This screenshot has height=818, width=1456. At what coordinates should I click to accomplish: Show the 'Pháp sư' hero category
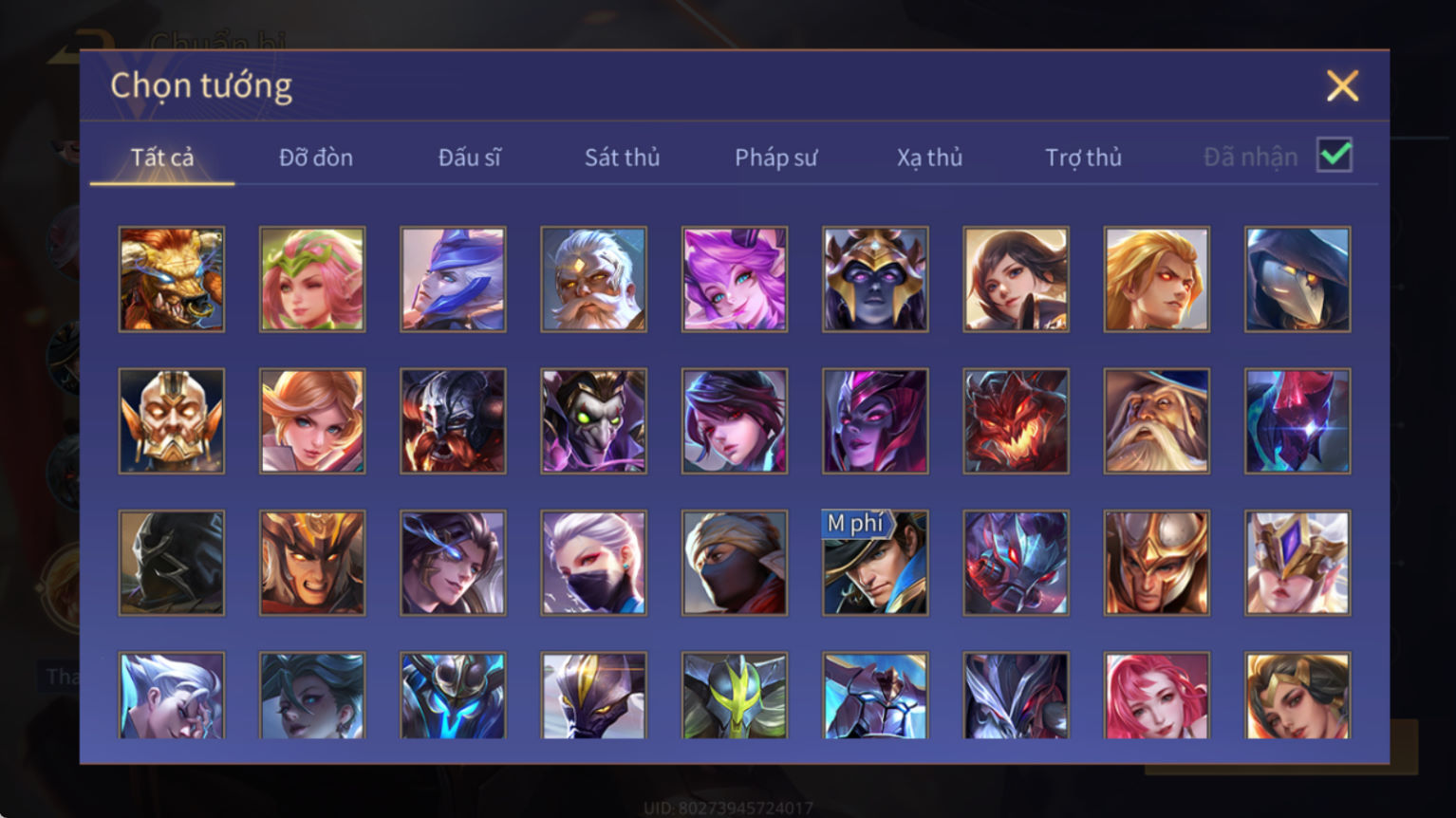pyautogui.click(x=775, y=158)
